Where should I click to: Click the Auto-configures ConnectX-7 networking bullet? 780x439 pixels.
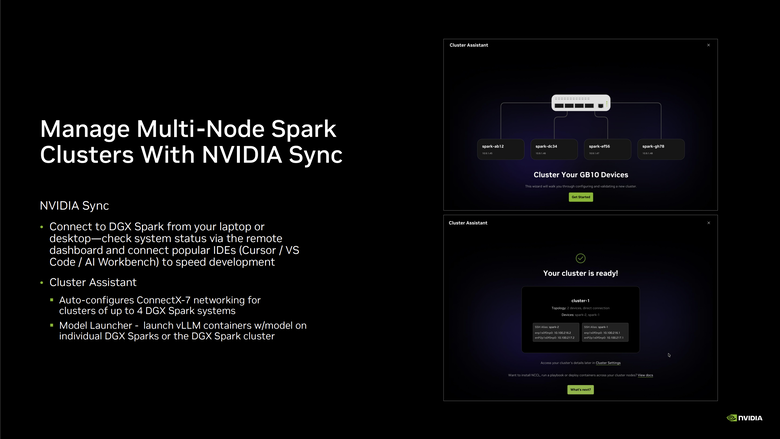pyautogui.click(x=160, y=305)
